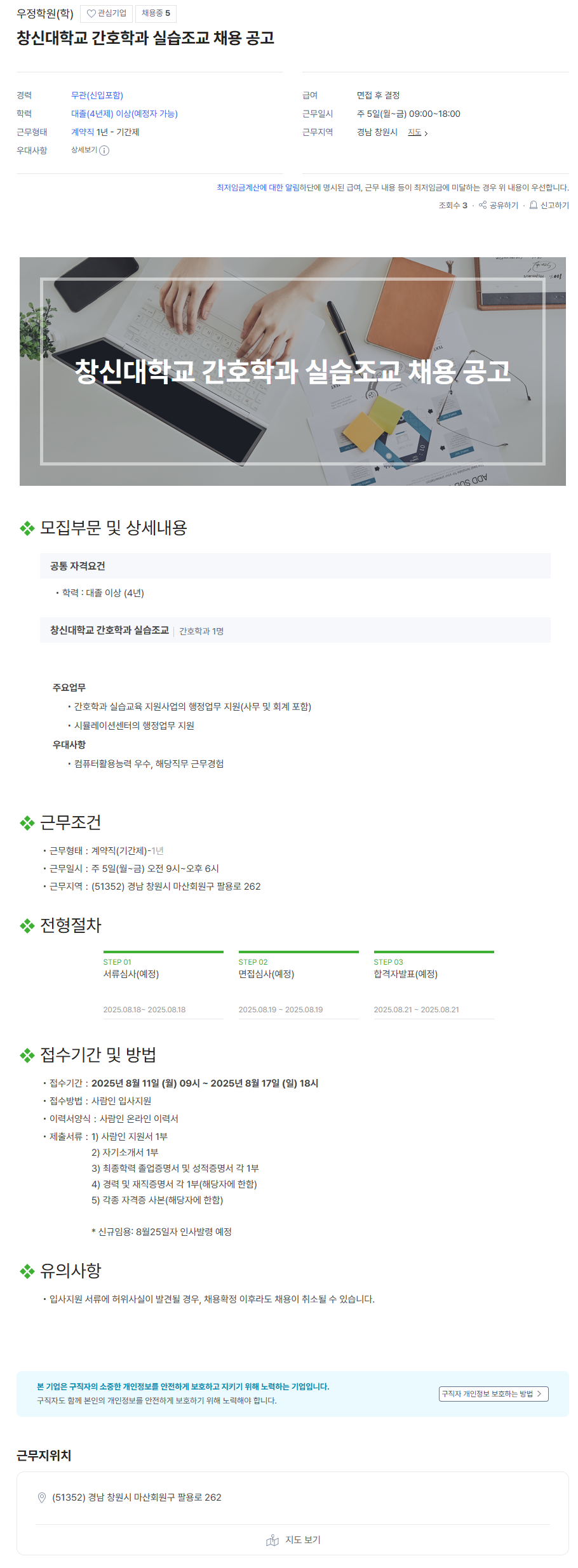Click the 공유하기 share icon
Viewport: 578px width, 1568px height.
pyautogui.click(x=483, y=205)
